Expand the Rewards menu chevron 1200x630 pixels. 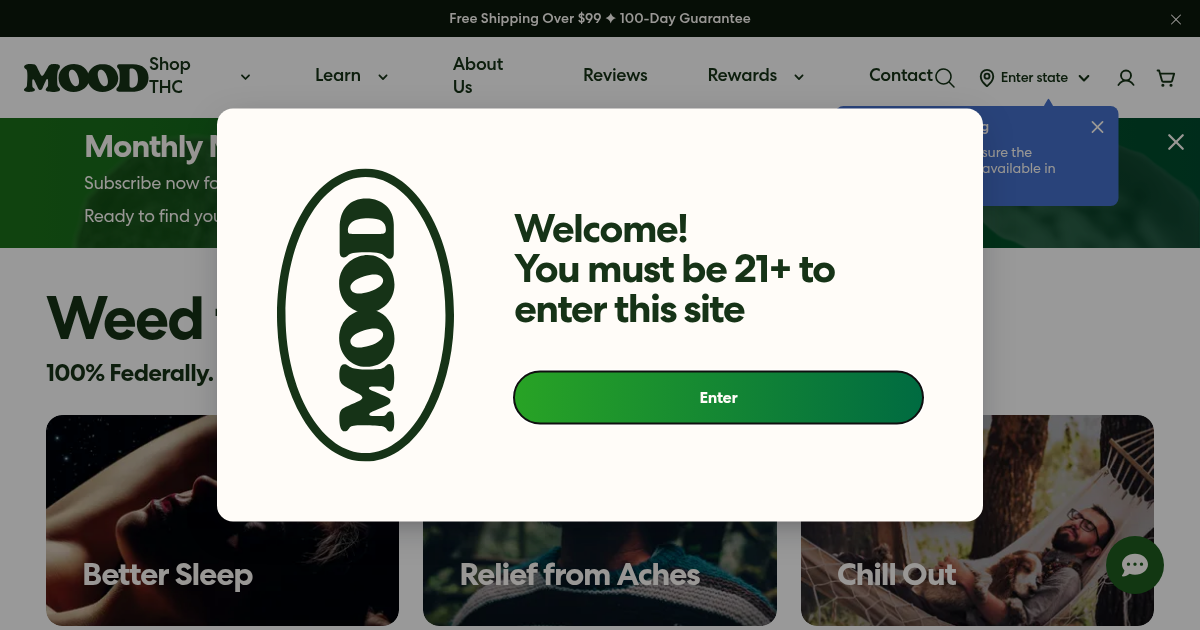[x=798, y=77]
